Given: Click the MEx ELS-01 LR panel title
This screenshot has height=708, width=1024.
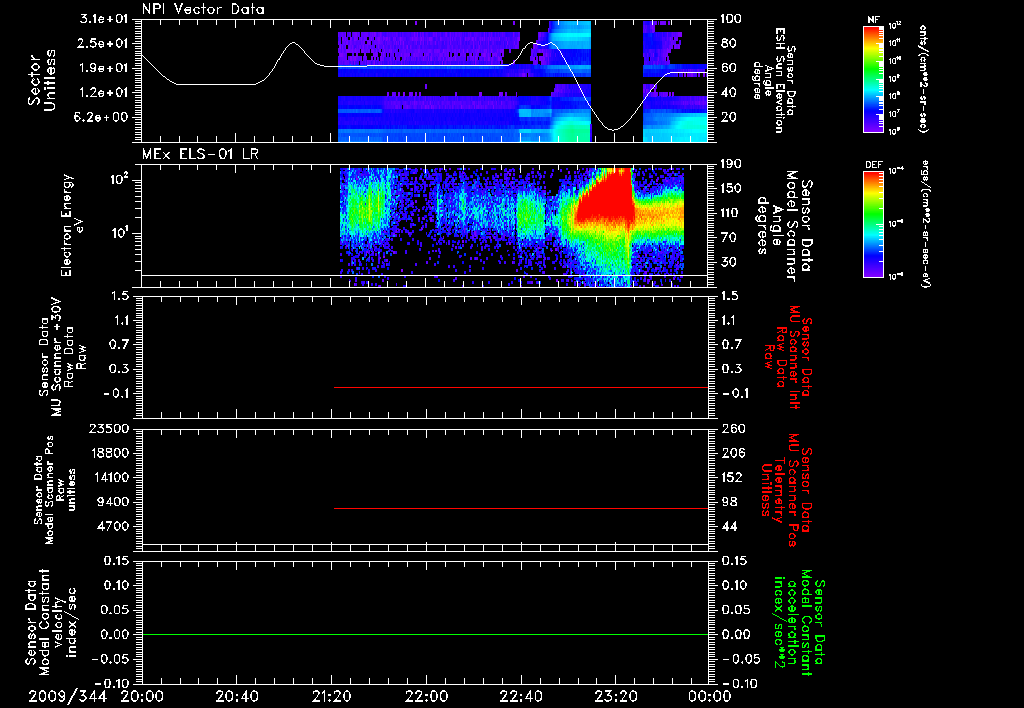Looking at the screenshot, I should [200, 154].
